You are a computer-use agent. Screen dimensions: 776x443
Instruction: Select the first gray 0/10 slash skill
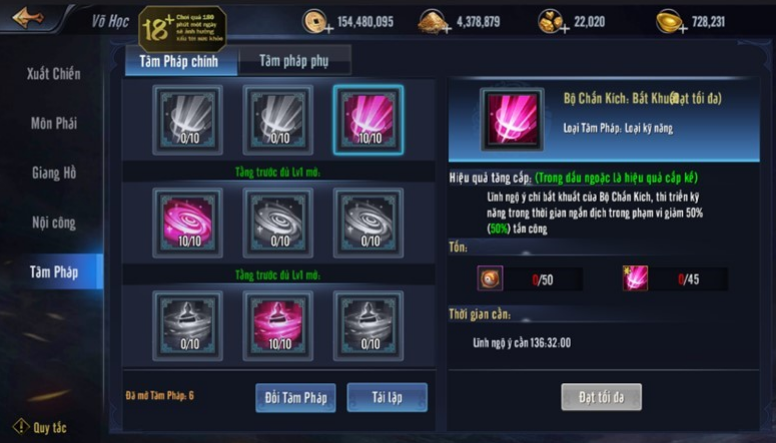(188, 120)
